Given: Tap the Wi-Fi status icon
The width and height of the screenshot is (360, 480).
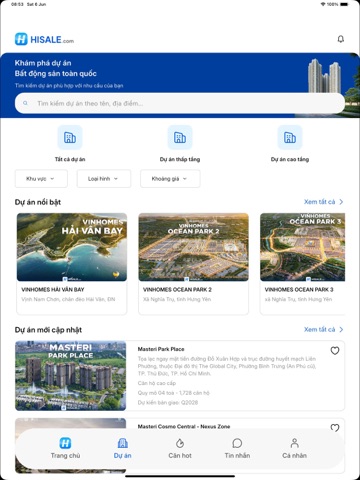Looking at the screenshot, I should [323, 4].
